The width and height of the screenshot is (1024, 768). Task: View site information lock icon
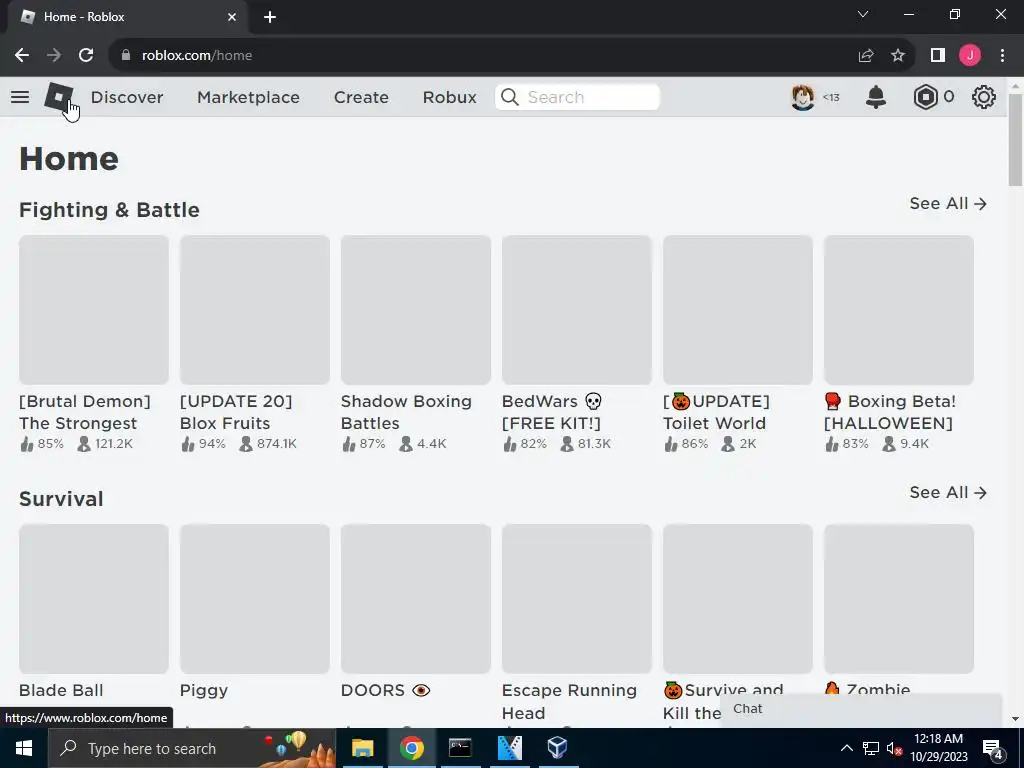(126, 56)
